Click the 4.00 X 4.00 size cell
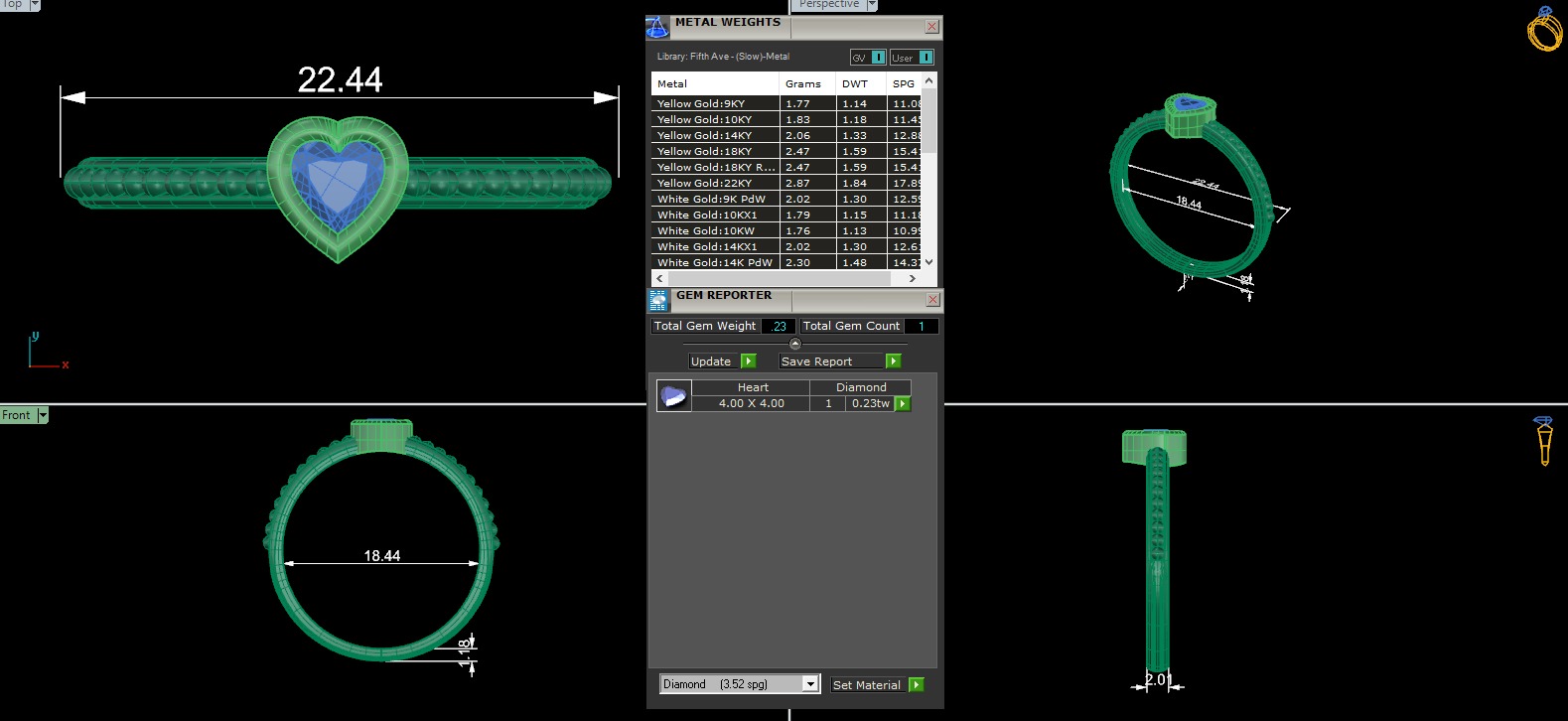 click(x=752, y=403)
